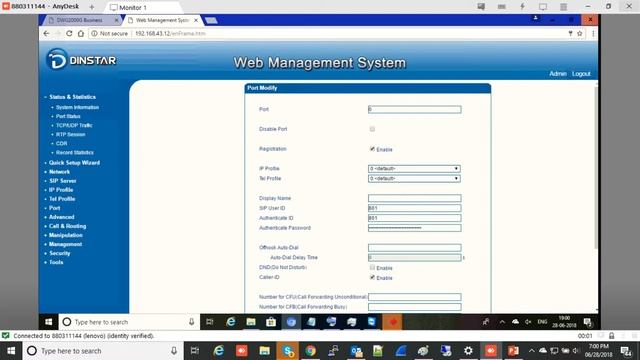Tick the Disable Port checkbox

(372, 129)
